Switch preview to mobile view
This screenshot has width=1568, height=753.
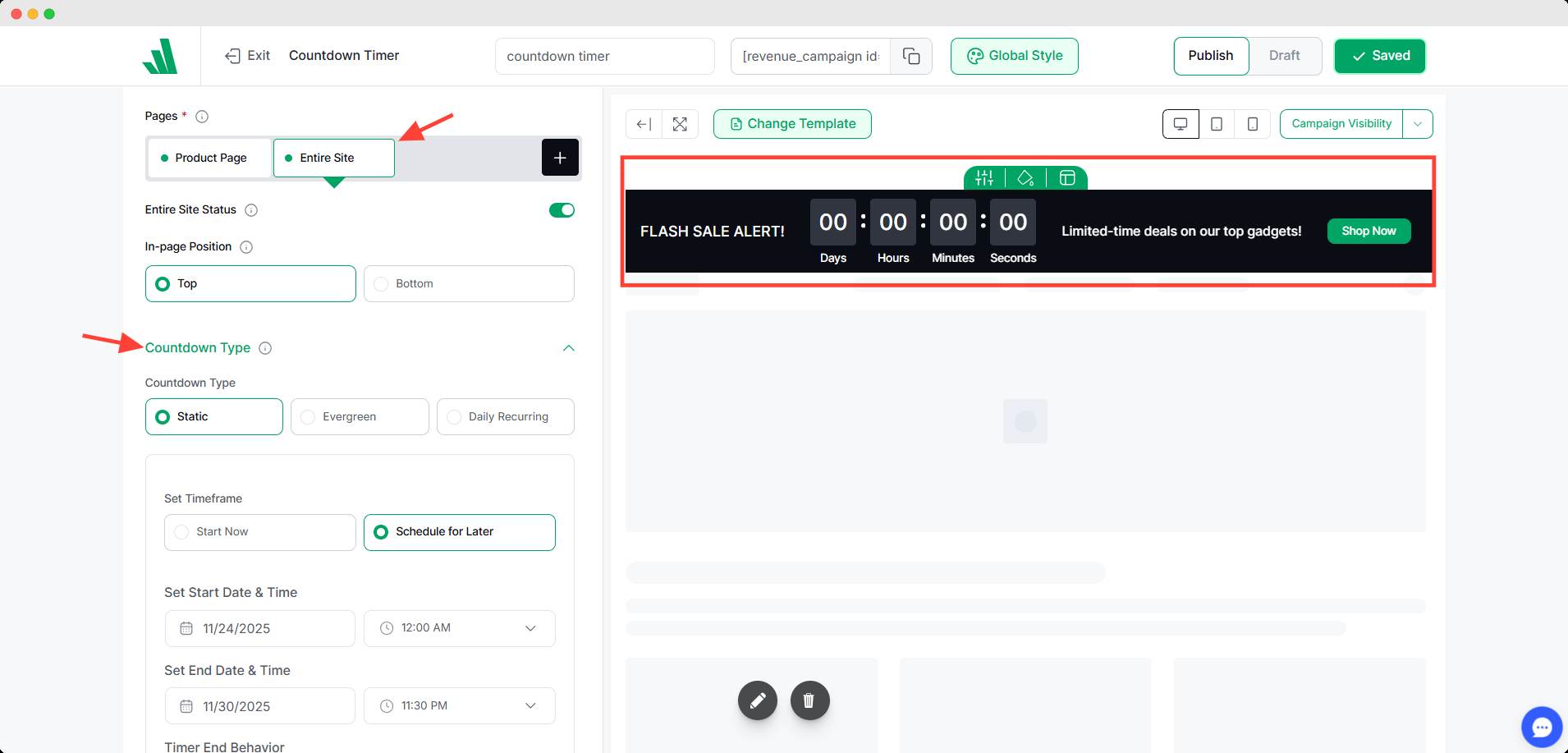point(1251,123)
